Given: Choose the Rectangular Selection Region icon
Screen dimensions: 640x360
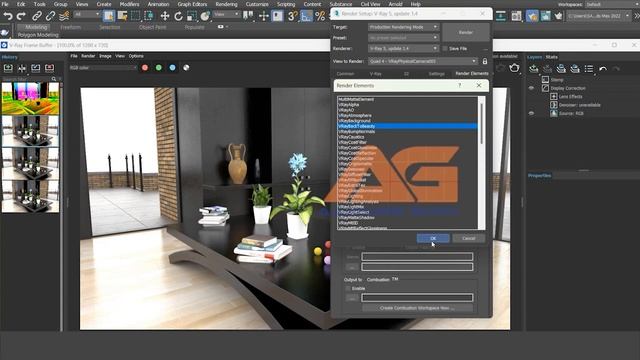Looking at the screenshot, I should coord(136,16).
